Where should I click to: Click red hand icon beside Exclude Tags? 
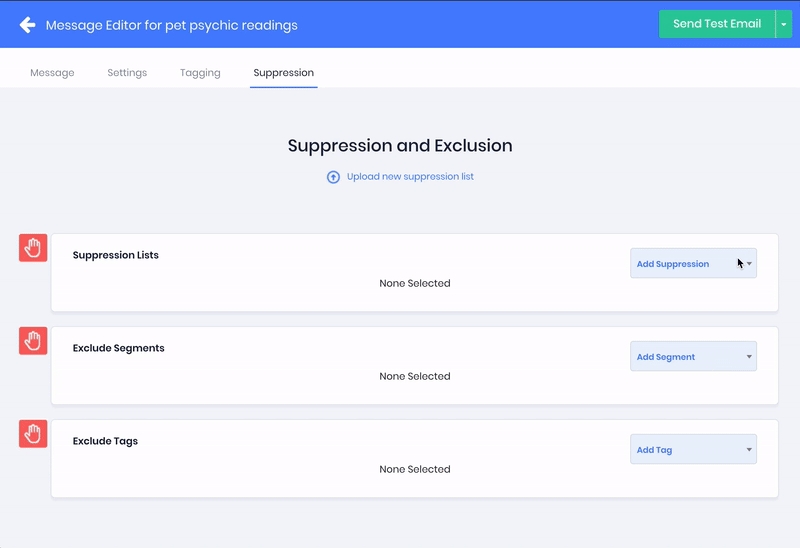point(33,433)
